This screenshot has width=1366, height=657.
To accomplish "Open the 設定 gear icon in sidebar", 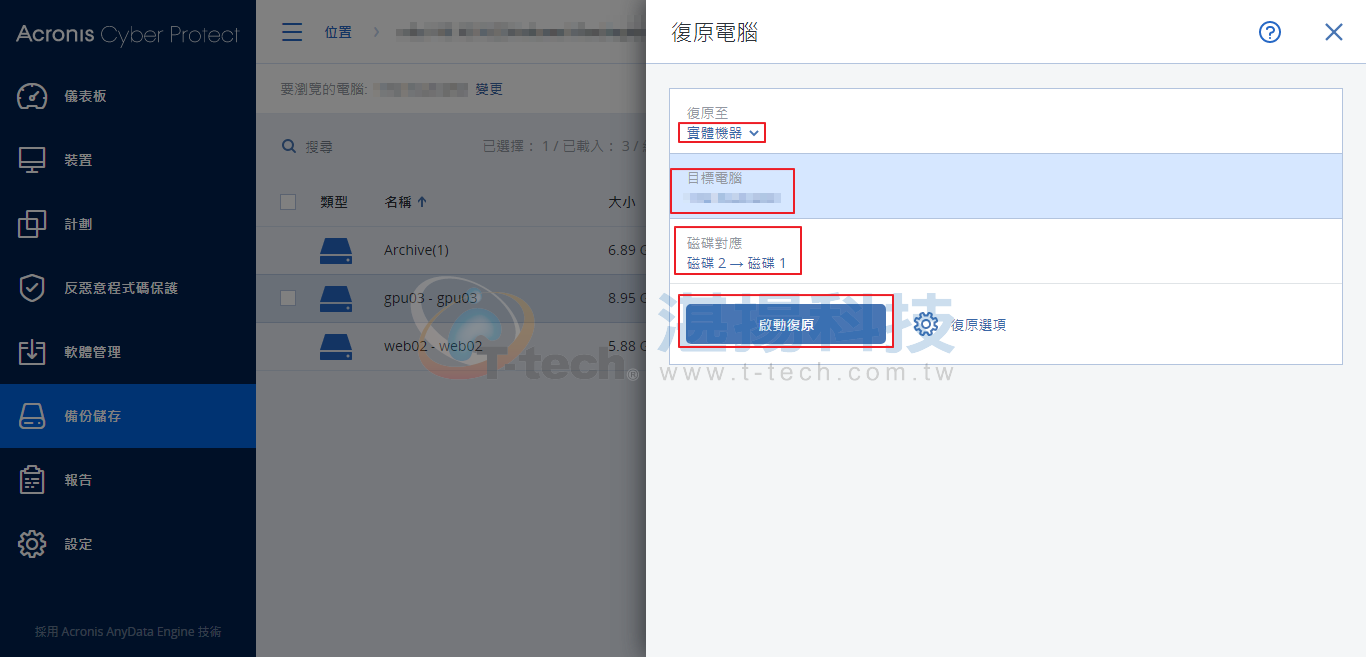I will [32, 544].
